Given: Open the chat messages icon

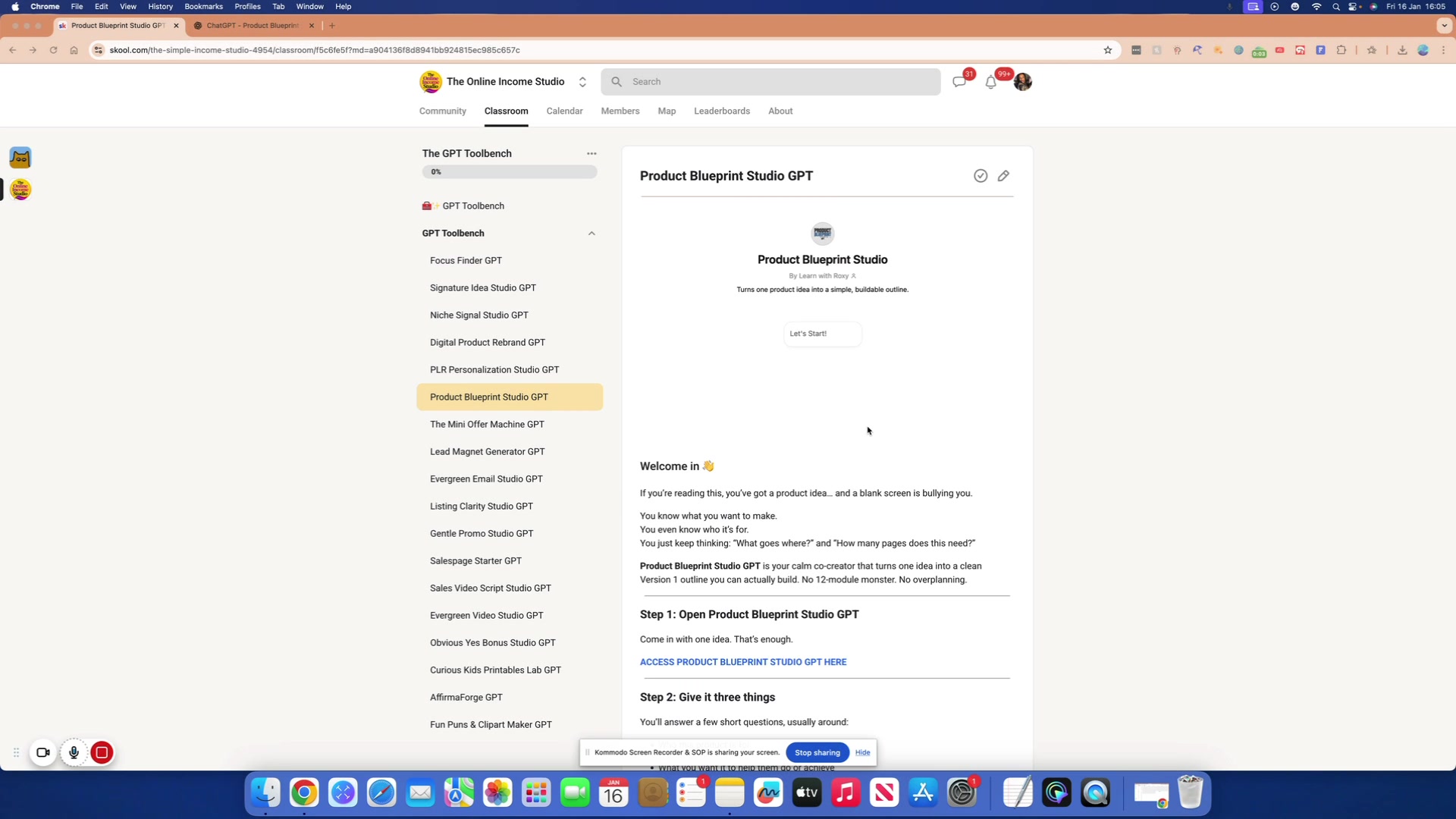Looking at the screenshot, I should click(x=959, y=82).
